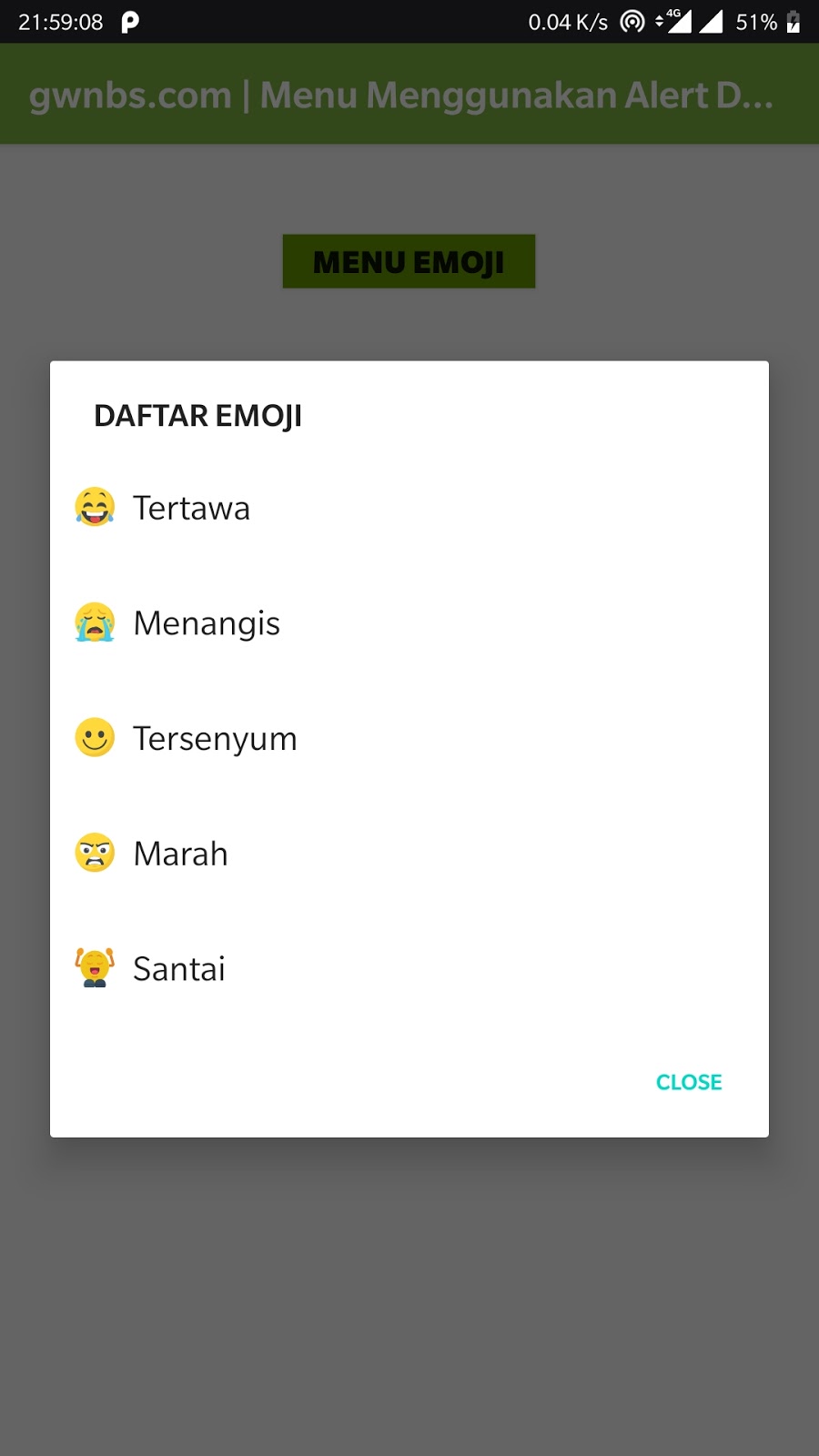The height and width of the screenshot is (1456, 819).
Task: Tap the battery charging icon
Action: [794, 22]
